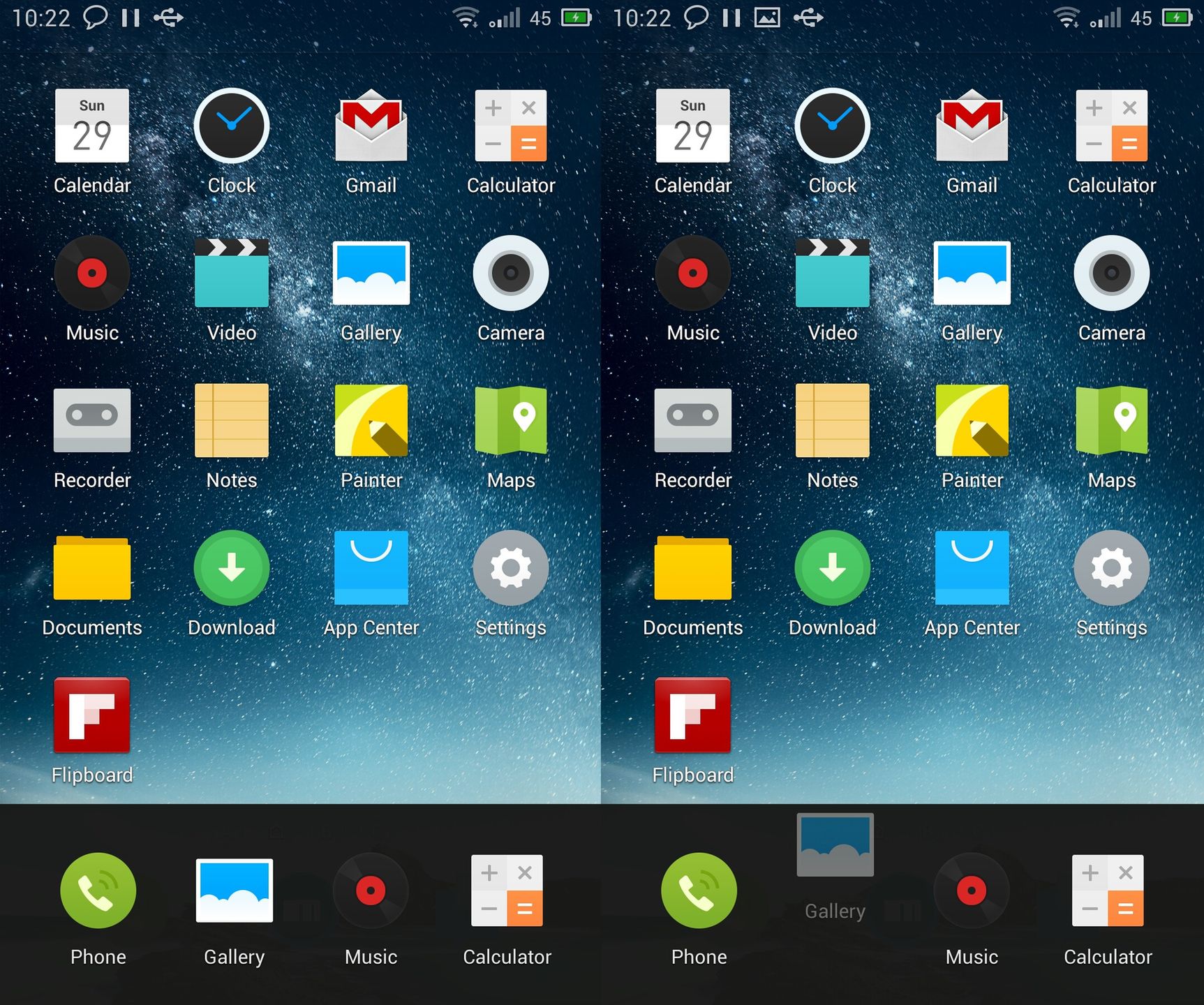Tap the Wi-Fi icon on left status bar
The height and width of the screenshot is (1005, 1204).
(466, 17)
